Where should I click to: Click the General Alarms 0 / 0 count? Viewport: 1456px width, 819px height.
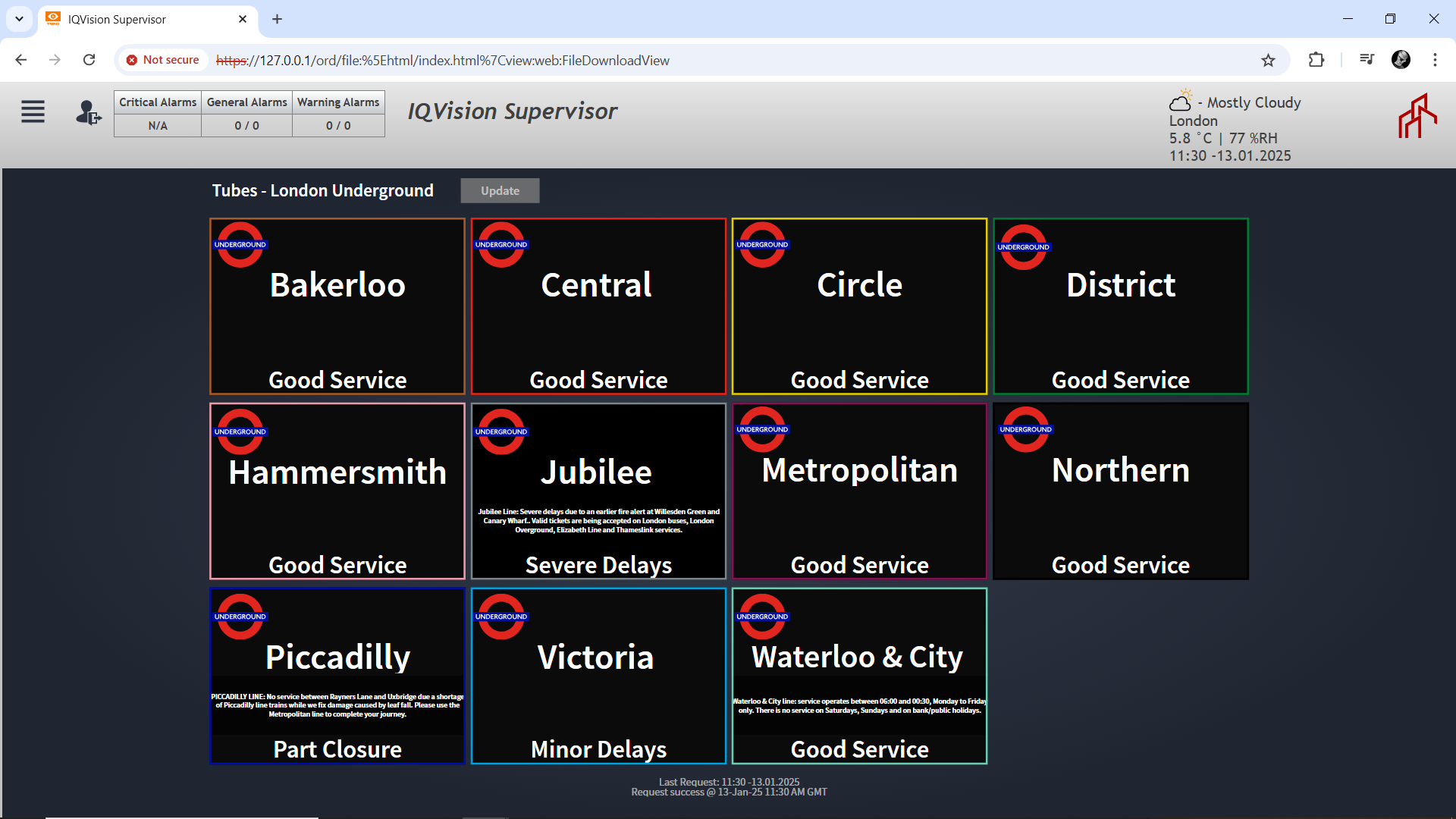coord(247,126)
